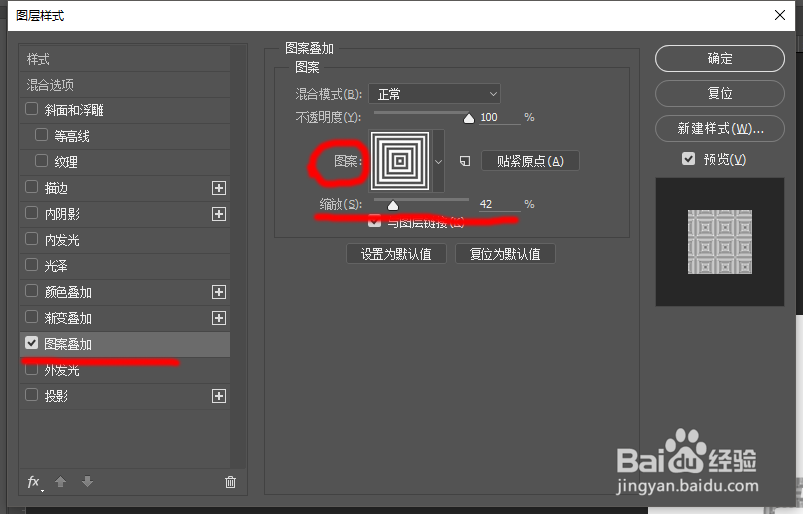Open 图案叠加 settings row
Screen dimensions: 803x514
(125, 344)
